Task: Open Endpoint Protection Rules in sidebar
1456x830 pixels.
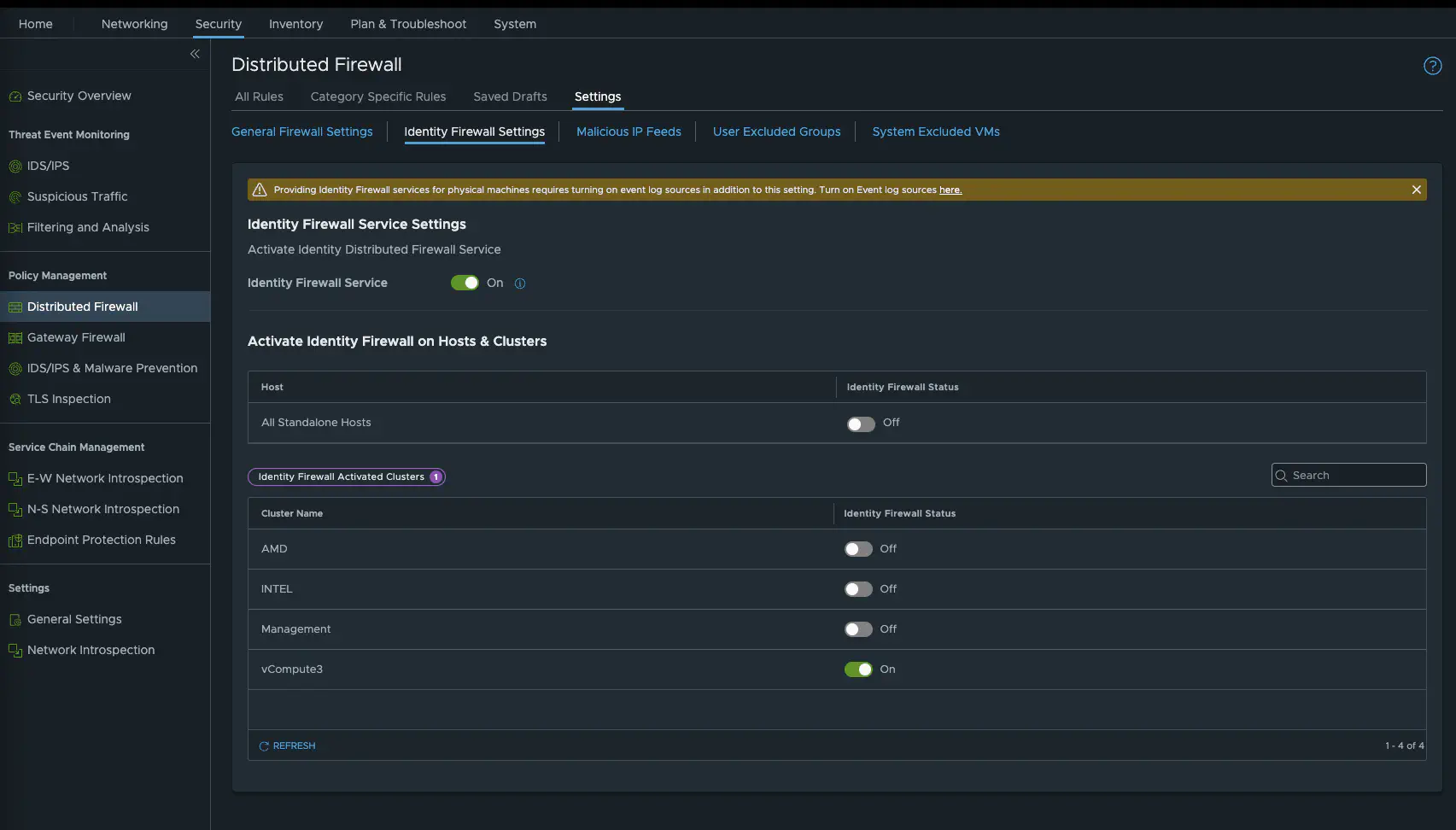Action: coord(101,540)
